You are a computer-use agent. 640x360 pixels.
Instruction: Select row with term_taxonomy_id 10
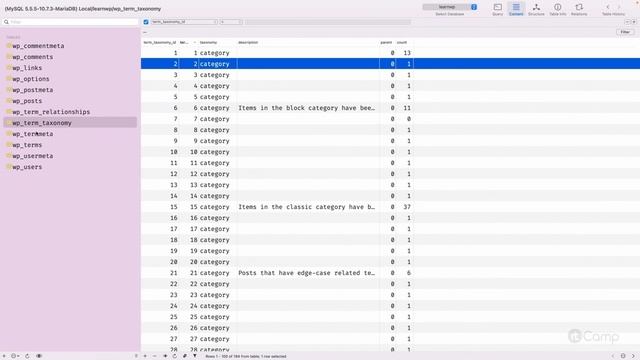tap(390, 152)
